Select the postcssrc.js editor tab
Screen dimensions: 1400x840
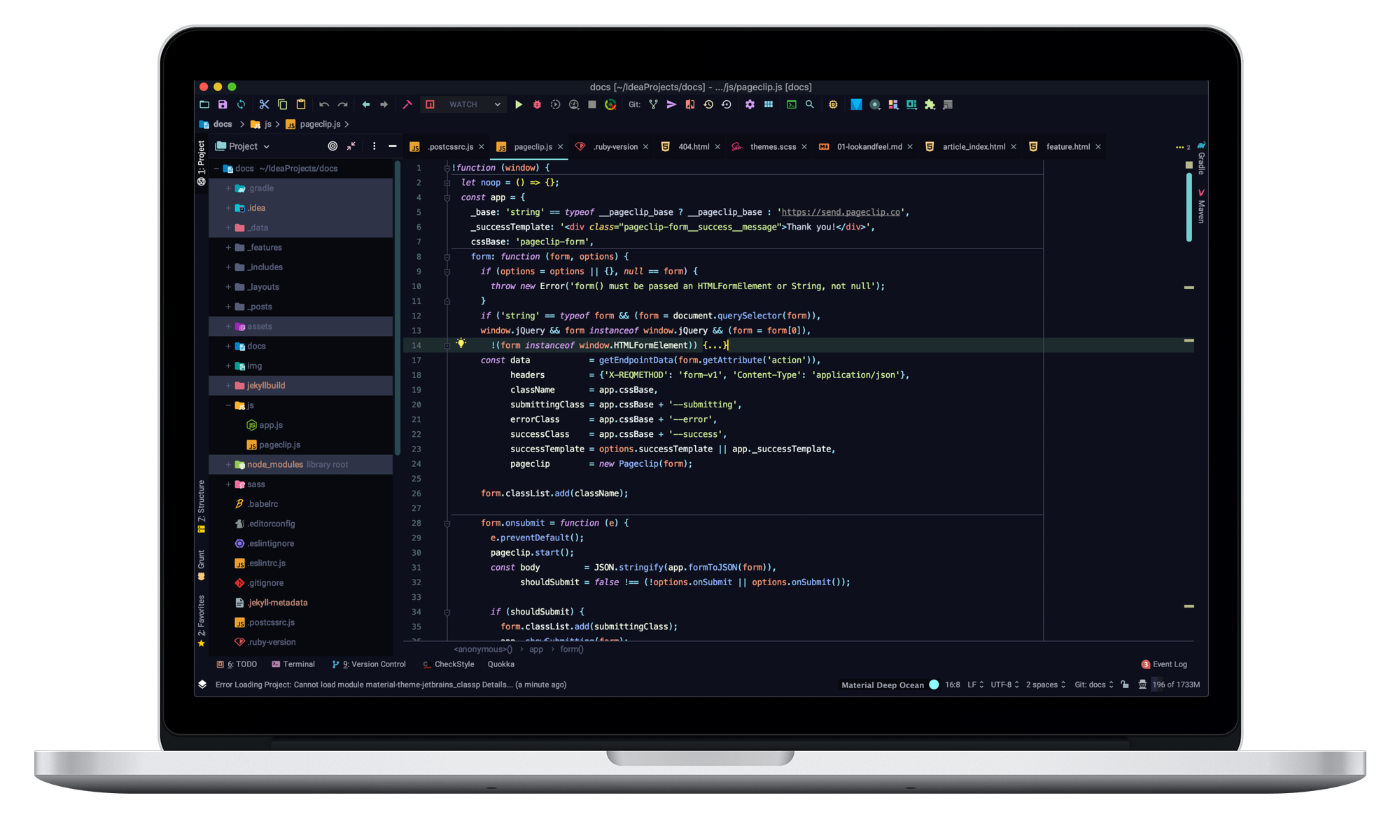click(450, 146)
